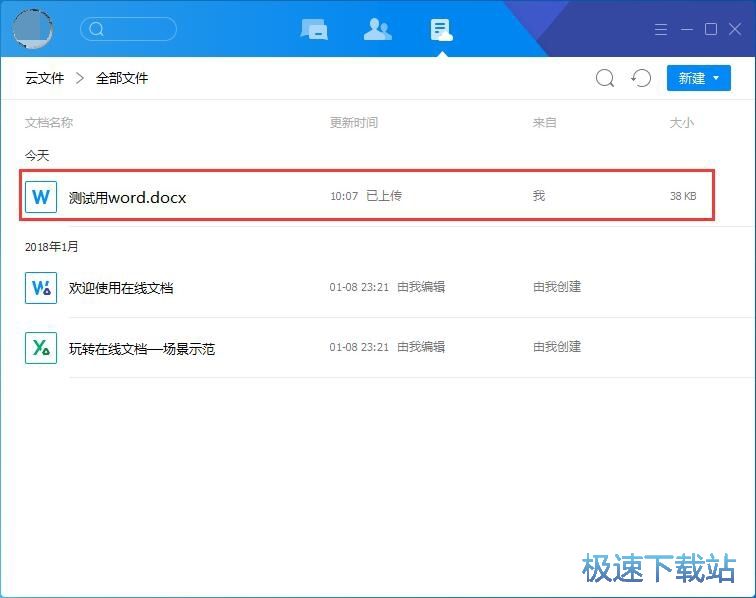Click the 10:07 已上传 status text
This screenshot has height=598, width=756.
pos(366,196)
